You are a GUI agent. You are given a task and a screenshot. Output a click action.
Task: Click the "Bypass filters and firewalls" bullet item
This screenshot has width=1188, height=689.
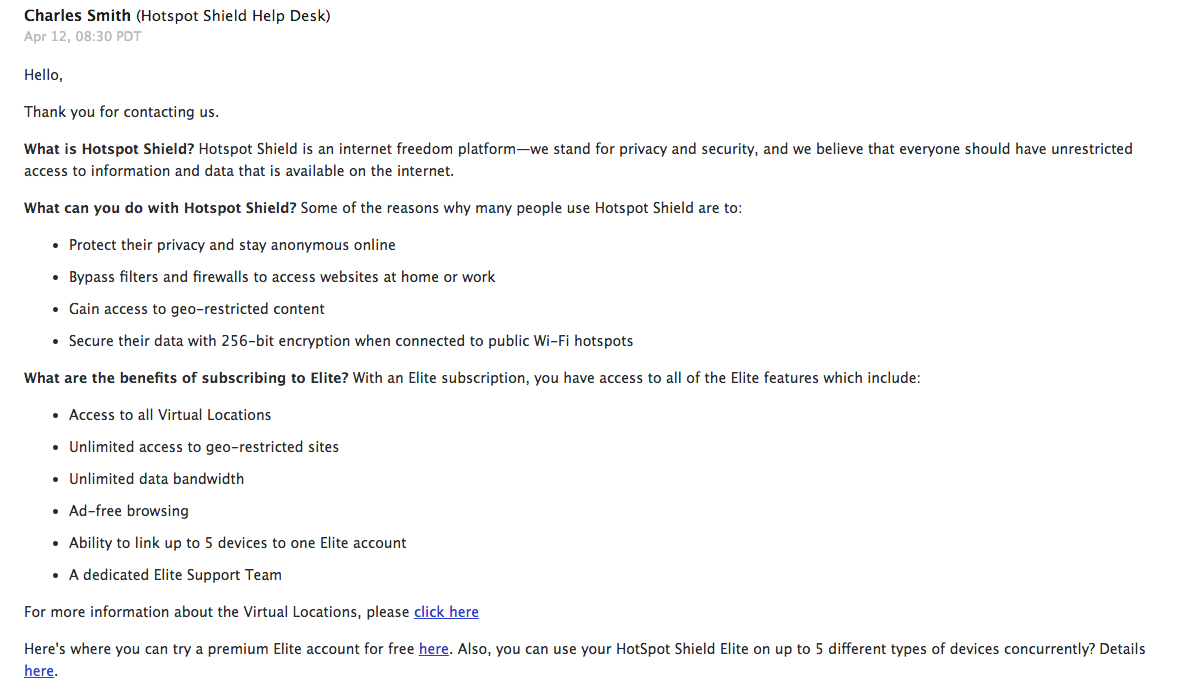[x=282, y=277]
